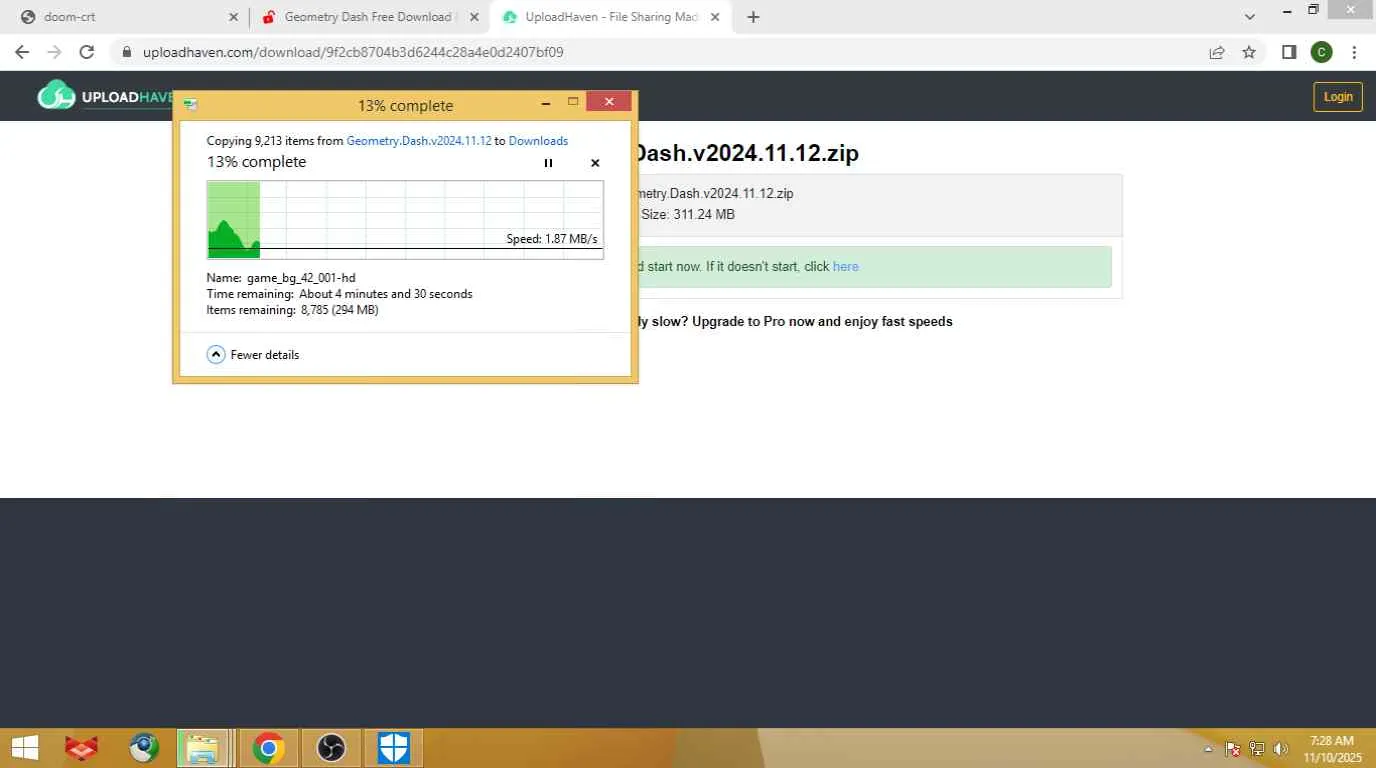Screen dimensions: 1376x768
Task: Click the UploadHaven cloud logo
Action: point(56,95)
